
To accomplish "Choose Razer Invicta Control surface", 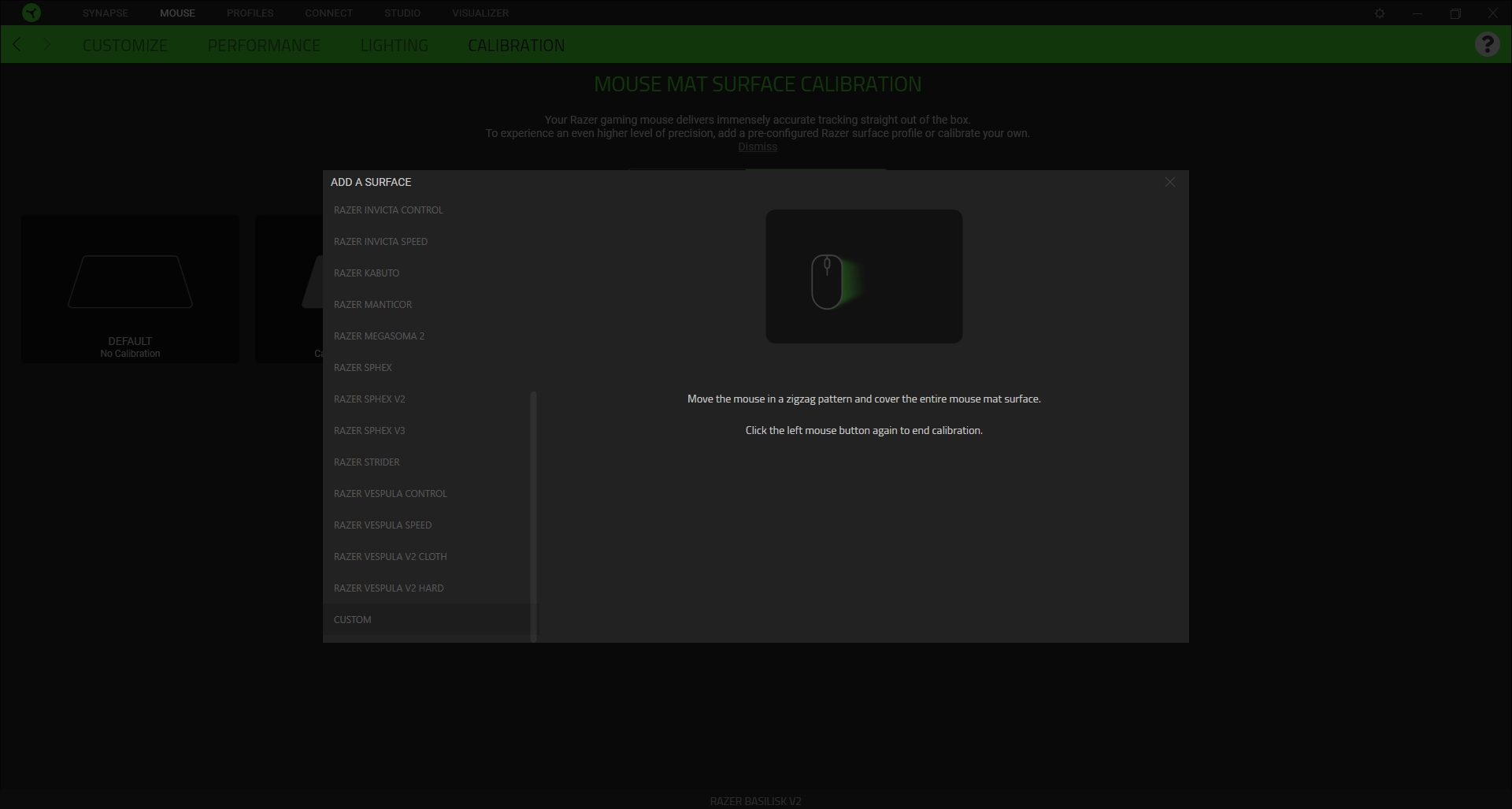I will 430,210.
